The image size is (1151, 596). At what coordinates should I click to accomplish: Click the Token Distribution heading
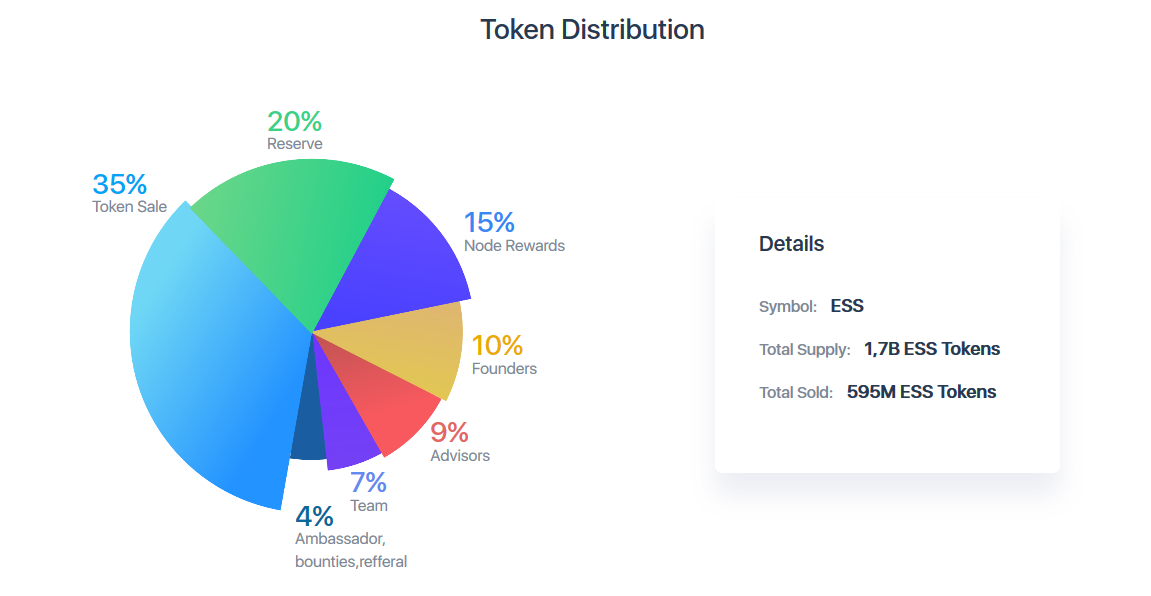(592, 30)
